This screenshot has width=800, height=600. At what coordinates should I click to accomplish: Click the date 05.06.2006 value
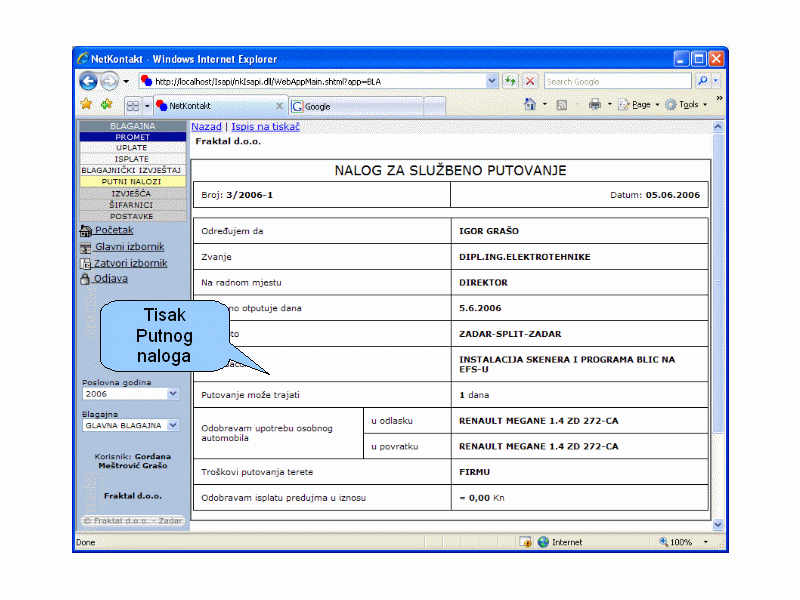(x=672, y=195)
